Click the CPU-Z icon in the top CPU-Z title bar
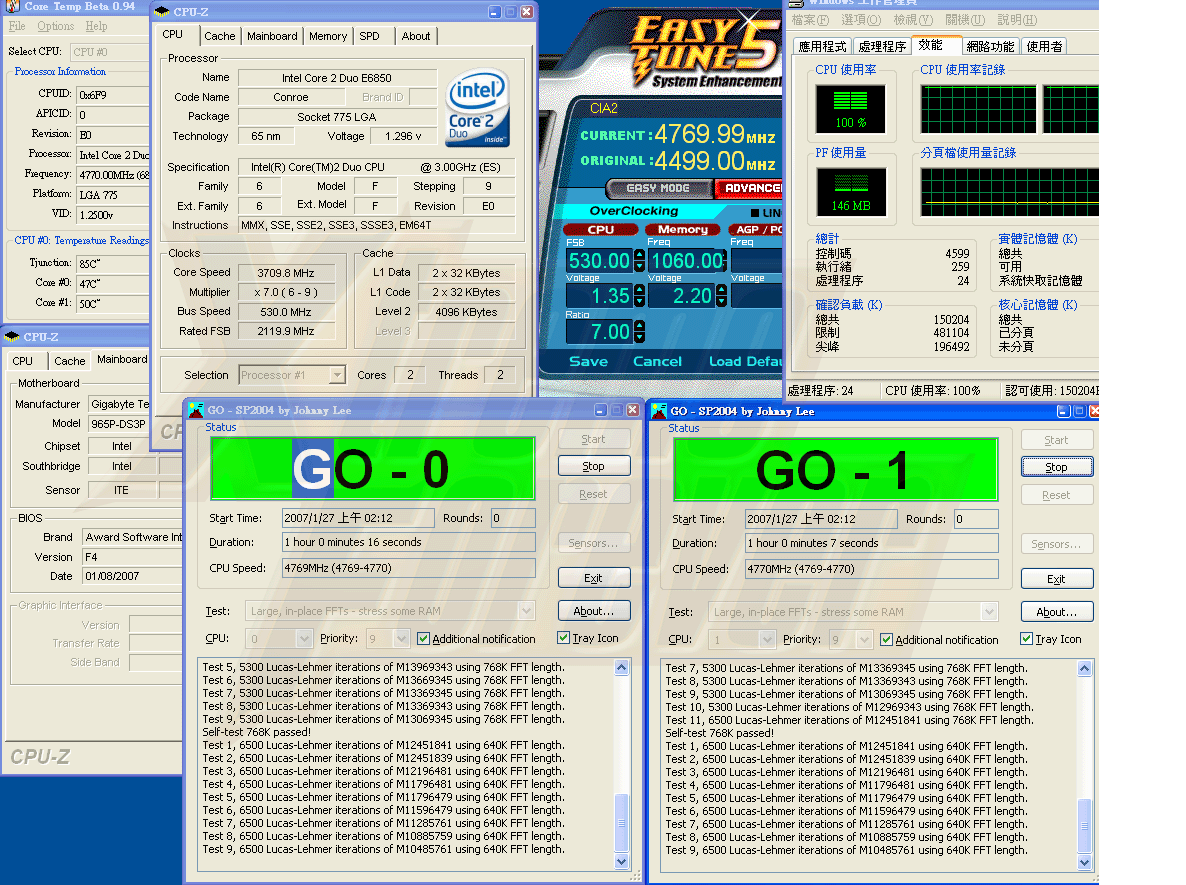The image size is (1186, 885). (x=162, y=11)
